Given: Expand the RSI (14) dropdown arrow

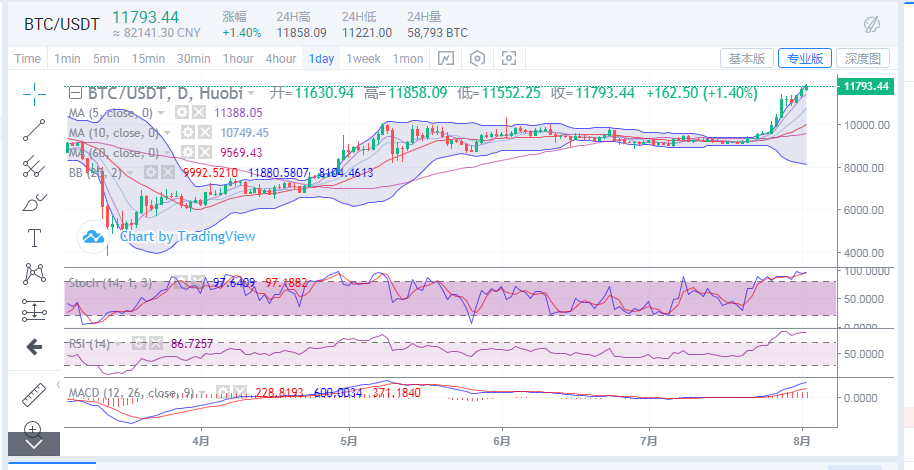Looking at the screenshot, I should coord(119,344).
